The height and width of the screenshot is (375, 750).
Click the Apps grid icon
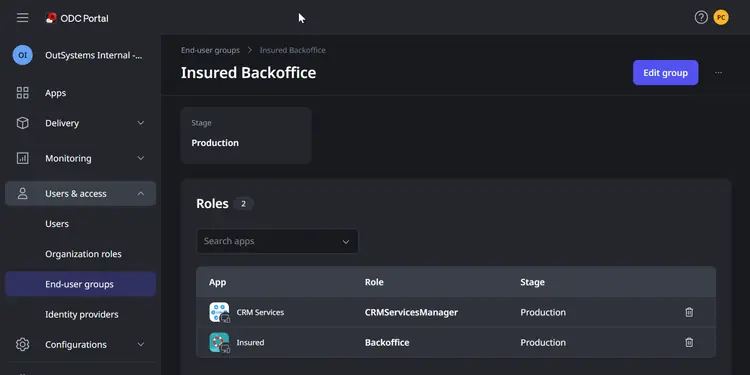click(x=22, y=93)
